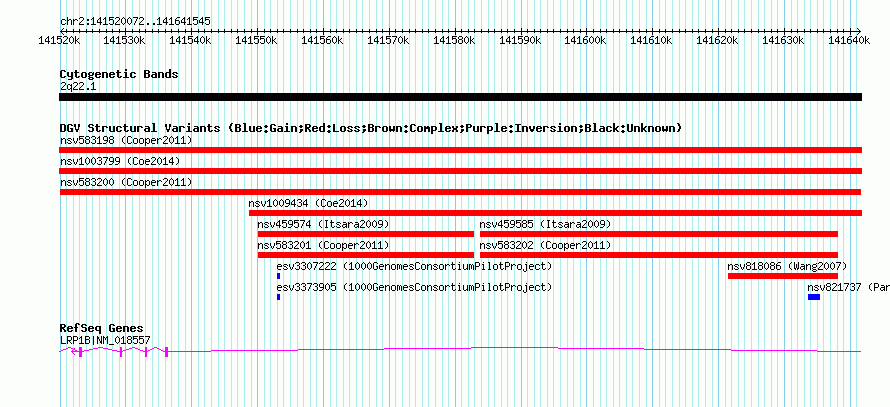Screen dimensions: 890x407
Task: Click the RefSeq Genes track heading
Action: pyautogui.click(x=102, y=328)
